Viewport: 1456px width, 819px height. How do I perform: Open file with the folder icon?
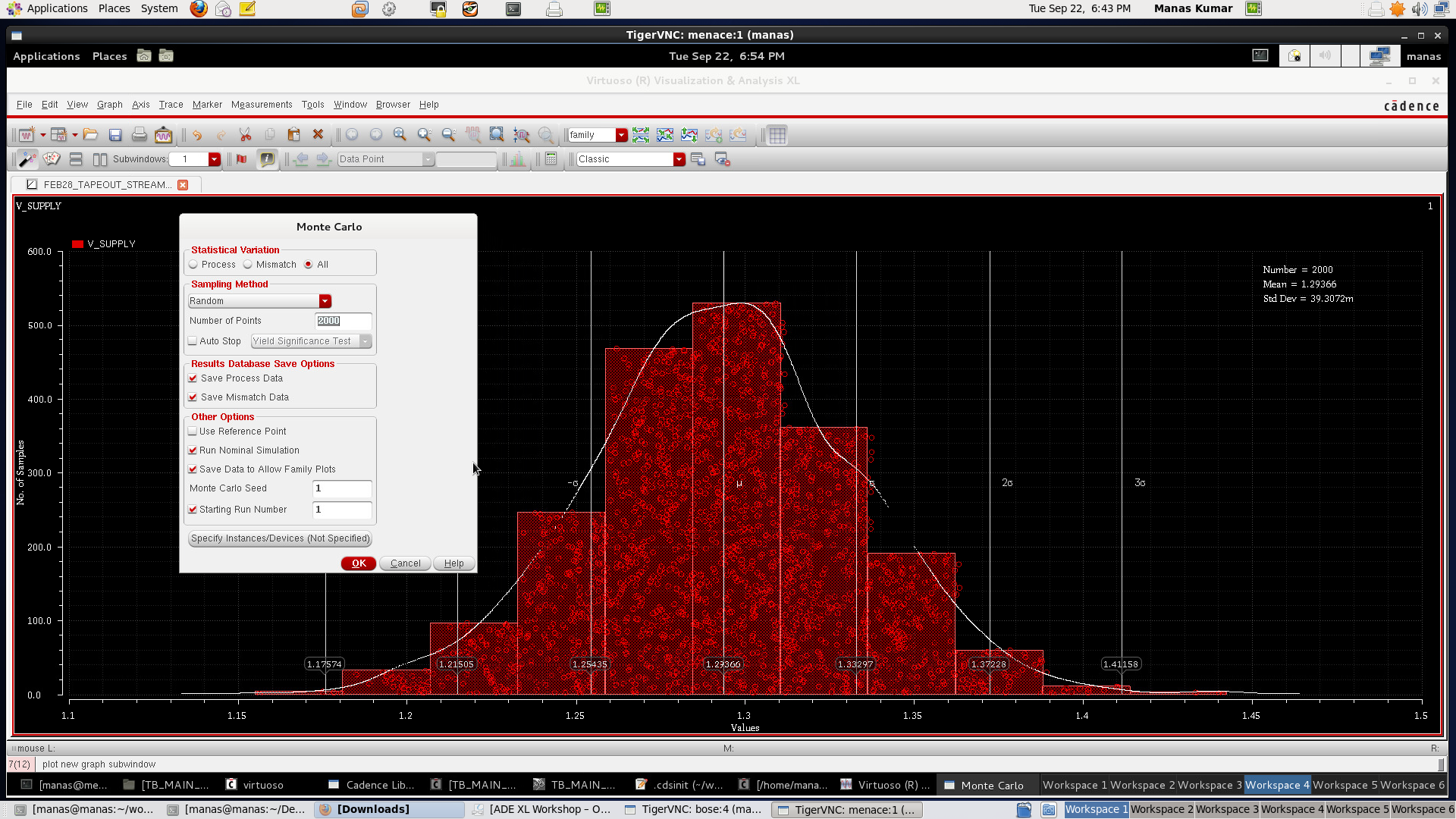click(x=91, y=135)
